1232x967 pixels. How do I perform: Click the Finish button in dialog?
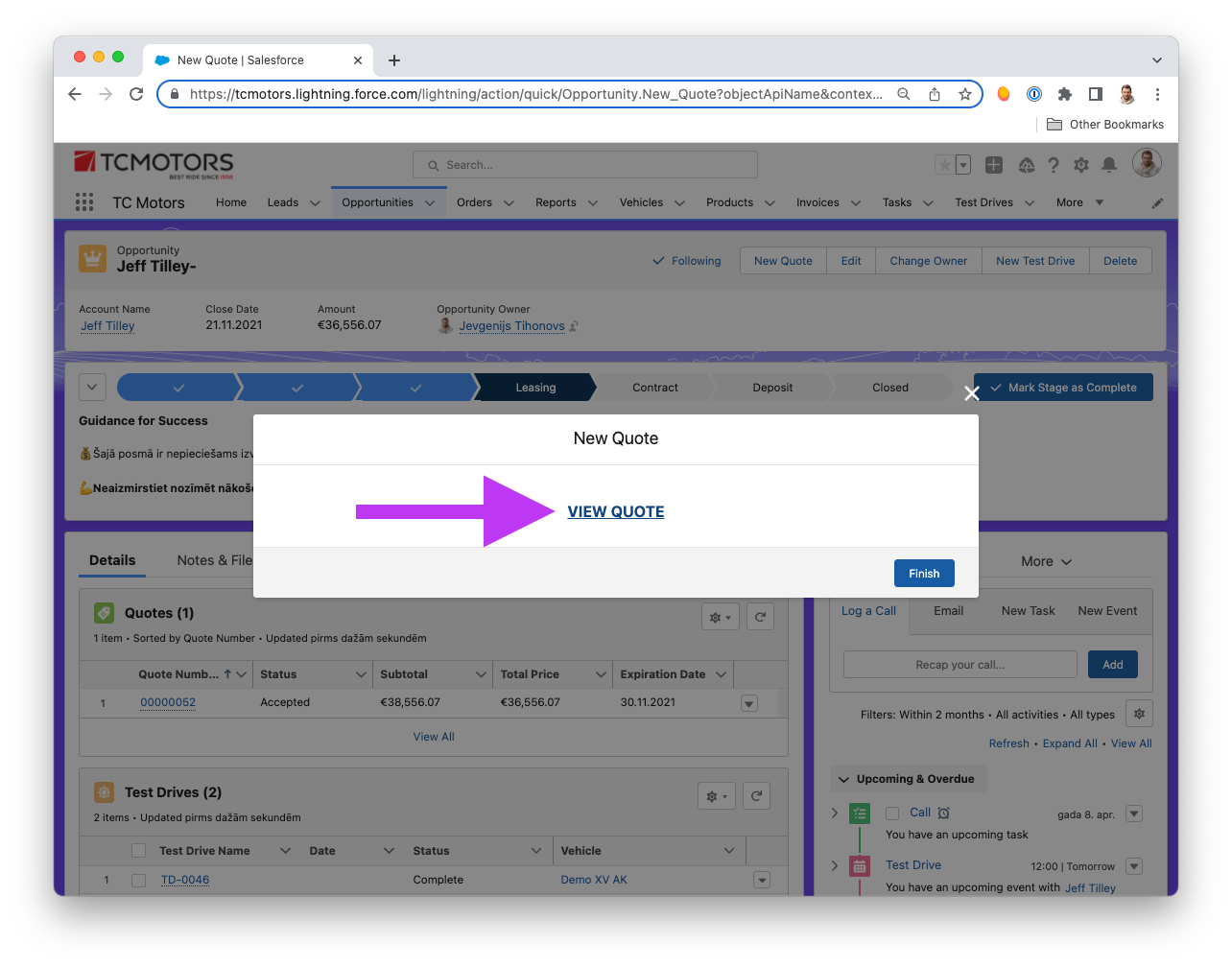(x=924, y=574)
